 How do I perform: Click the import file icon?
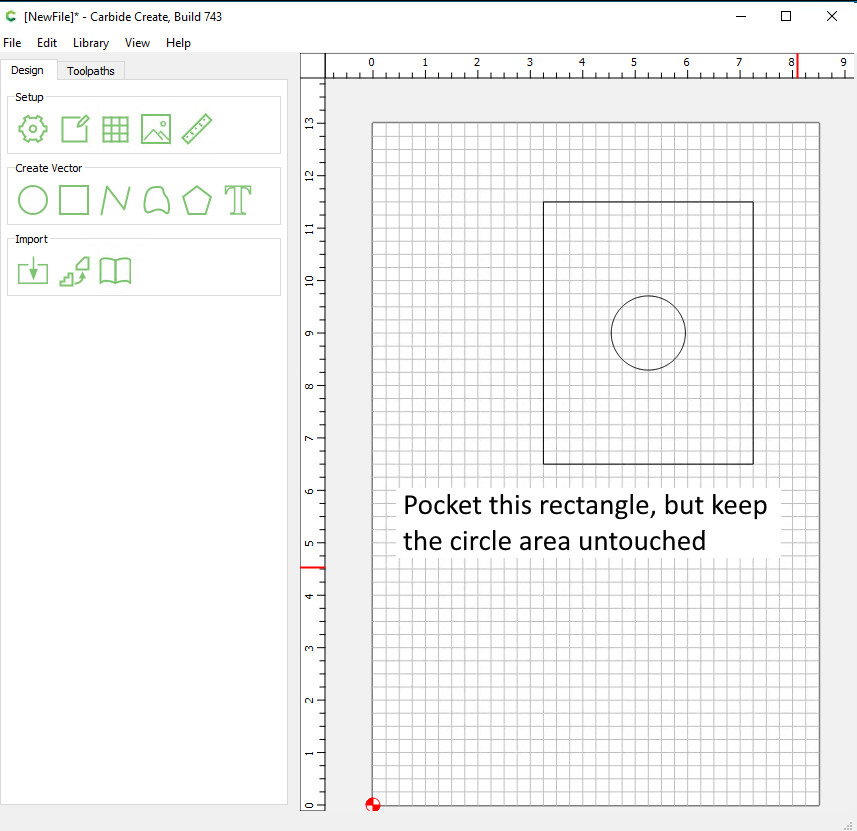coord(33,271)
